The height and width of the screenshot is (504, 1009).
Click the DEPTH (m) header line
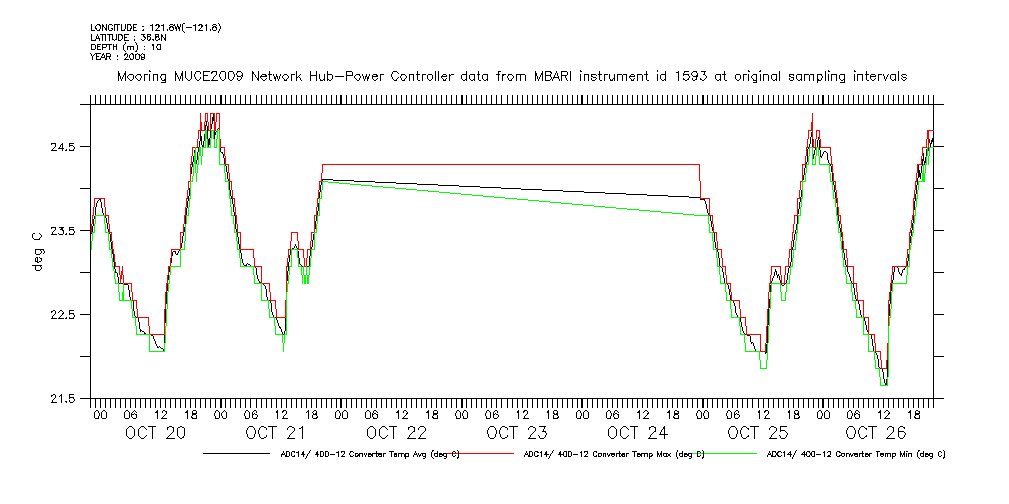[127, 47]
